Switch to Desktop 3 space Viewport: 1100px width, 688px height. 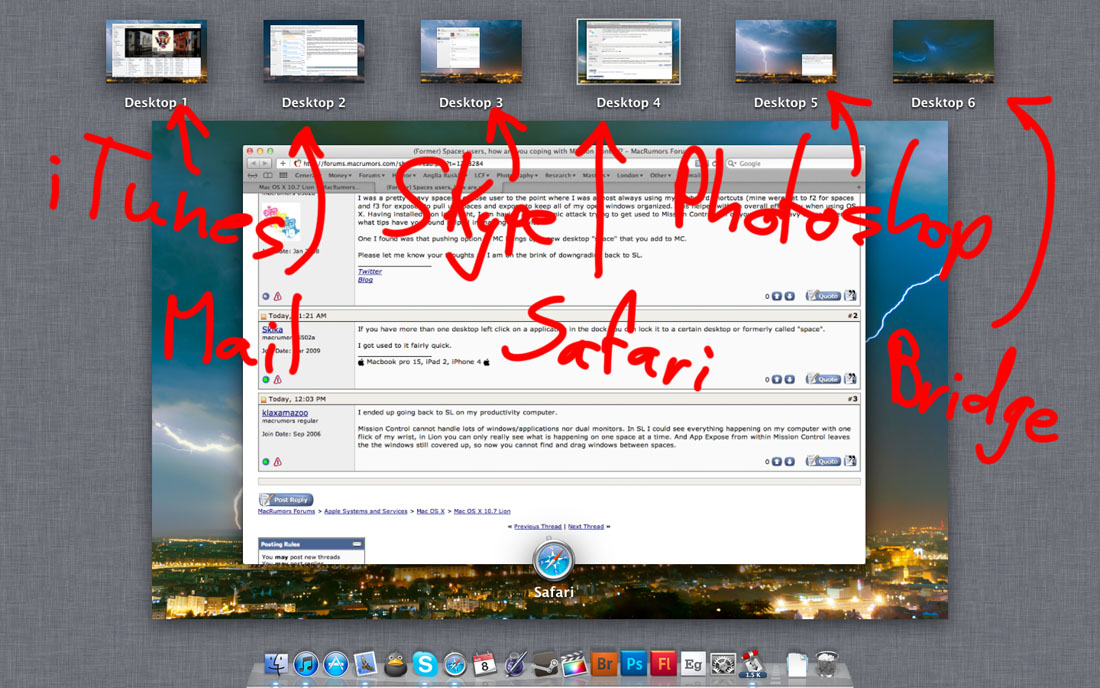tap(471, 52)
